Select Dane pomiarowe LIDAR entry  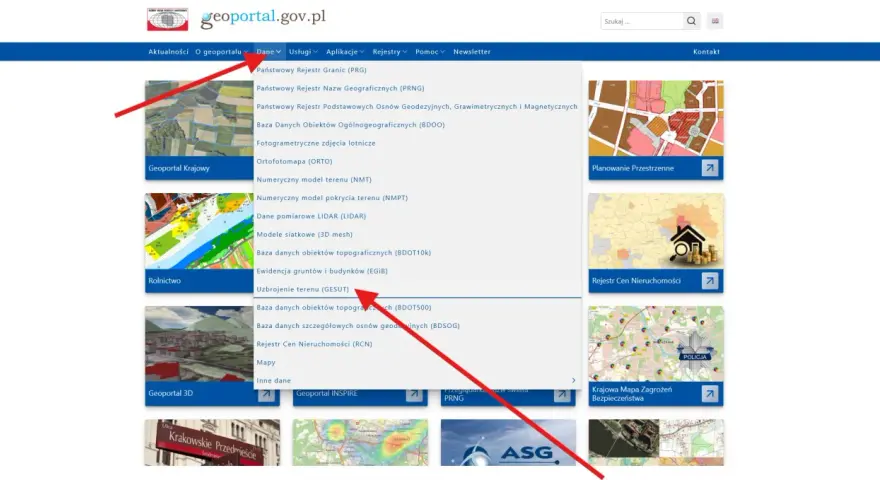(311, 216)
